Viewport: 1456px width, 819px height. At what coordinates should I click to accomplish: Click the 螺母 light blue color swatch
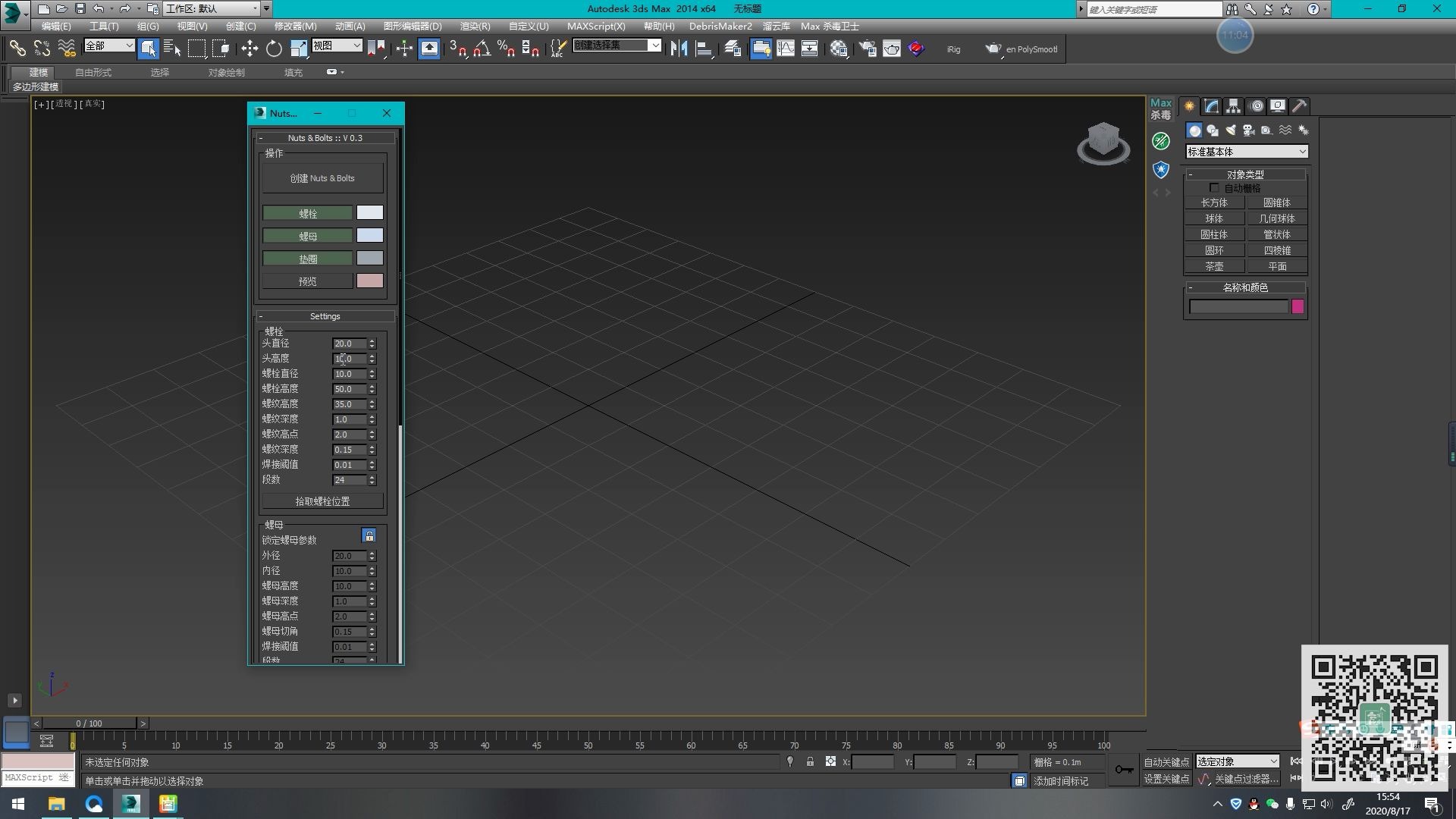[370, 235]
